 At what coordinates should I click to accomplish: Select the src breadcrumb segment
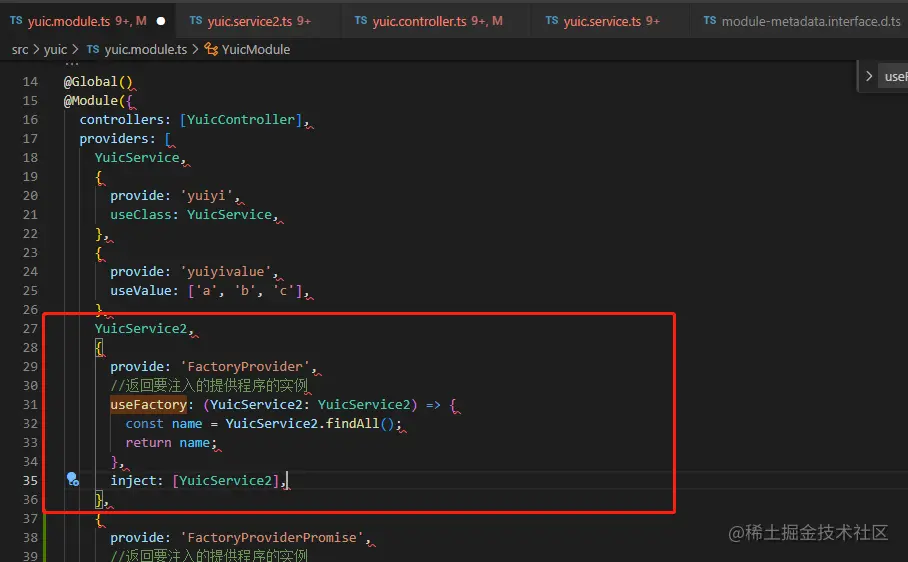(x=20, y=50)
